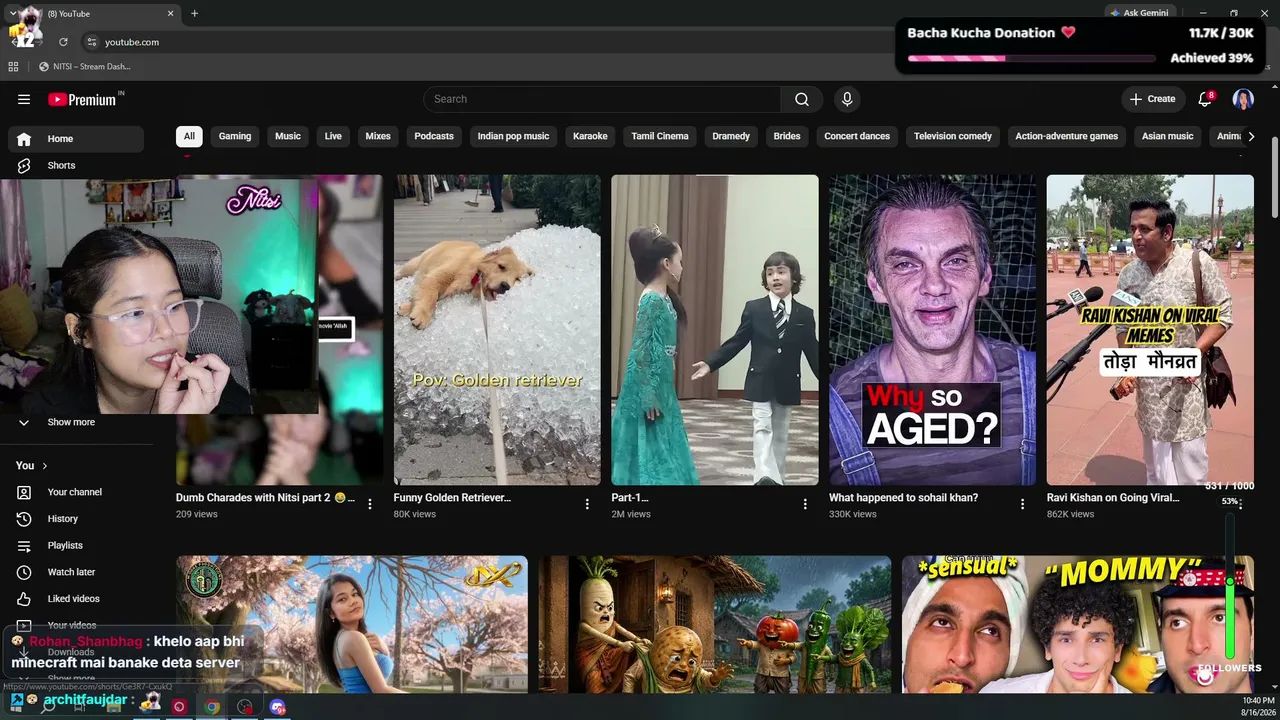
Task: Open the NITSI Stream Dash bookmark
Action: pos(85,67)
